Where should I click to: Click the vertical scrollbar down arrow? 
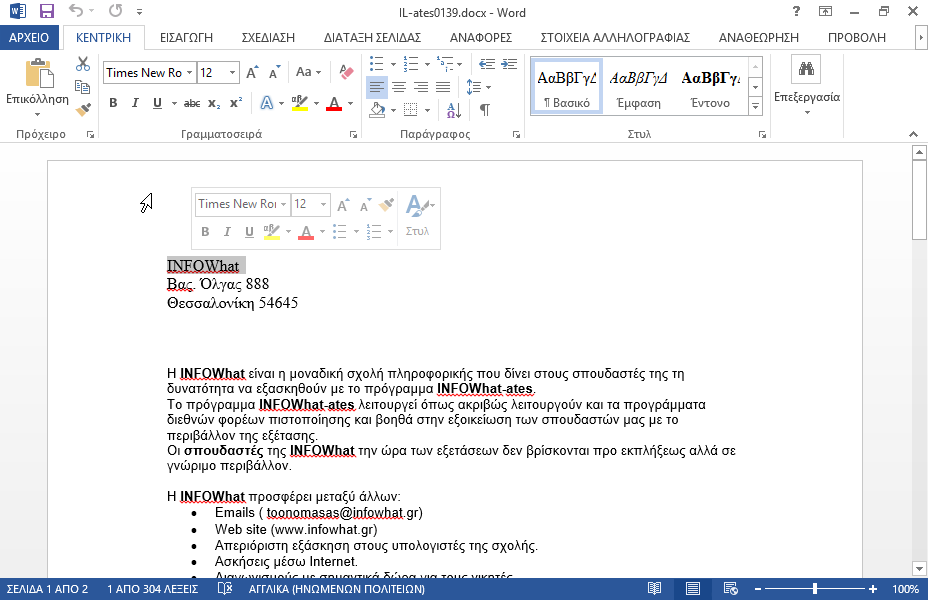(919, 569)
